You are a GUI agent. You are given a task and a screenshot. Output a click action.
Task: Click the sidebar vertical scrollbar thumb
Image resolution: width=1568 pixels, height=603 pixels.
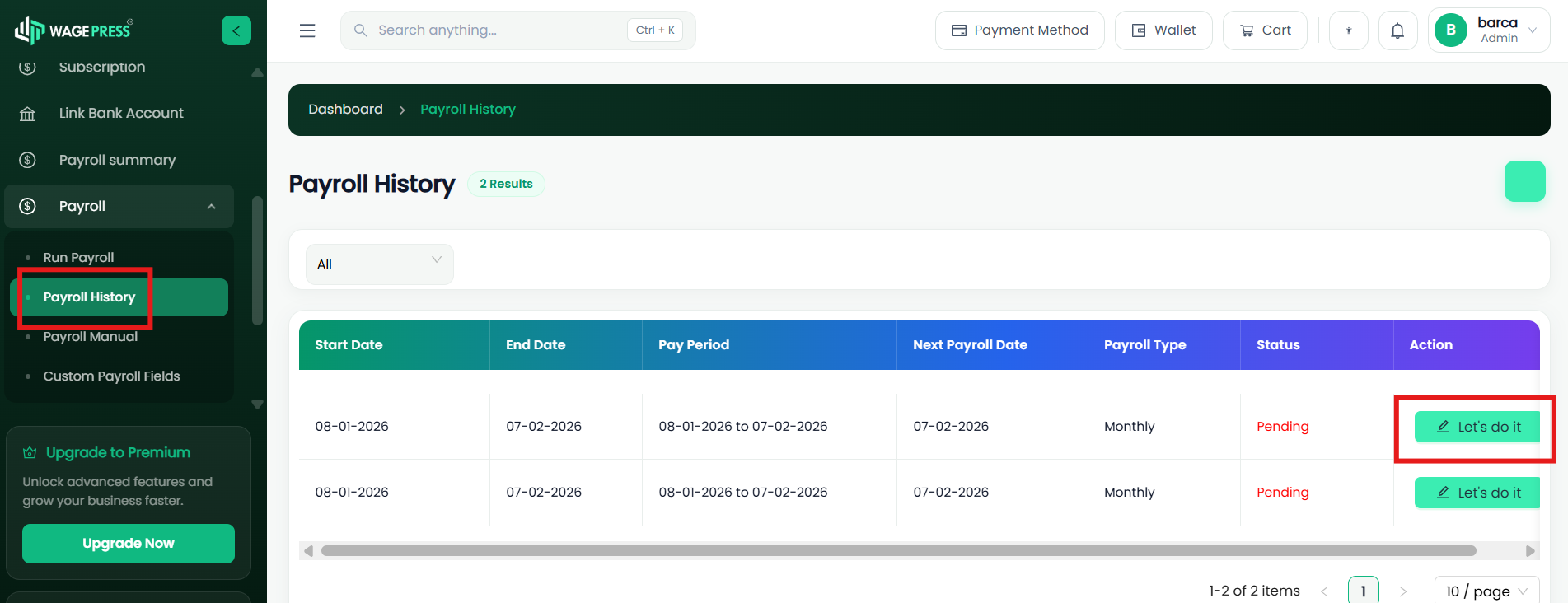[x=258, y=261]
